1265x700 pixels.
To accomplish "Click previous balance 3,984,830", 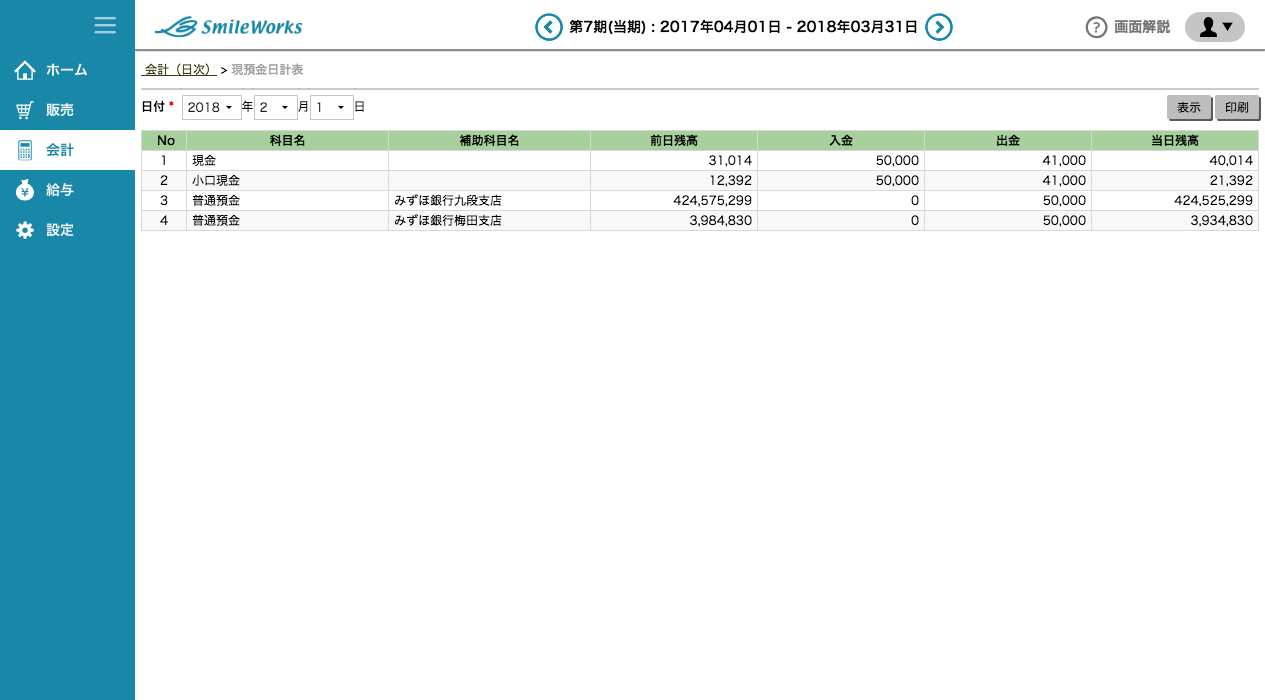I will pyautogui.click(x=674, y=221).
